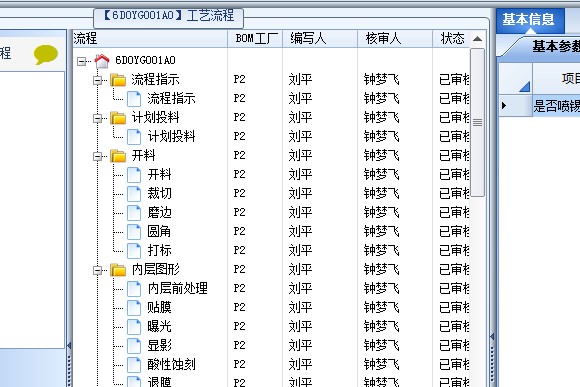This screenshot has height=387, width=580.
Task: Sort by the 核审人 column header
Action: coord(395,38)
